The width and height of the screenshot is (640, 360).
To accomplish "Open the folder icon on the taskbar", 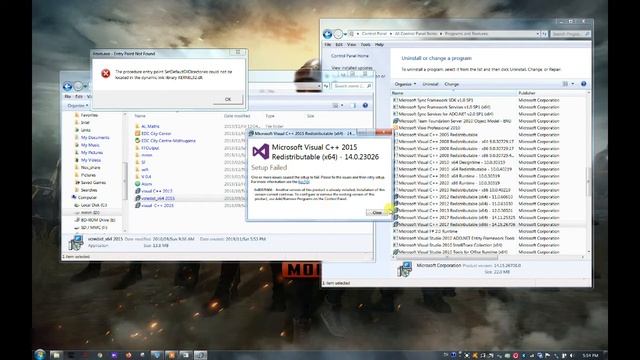I will (56, 355).
